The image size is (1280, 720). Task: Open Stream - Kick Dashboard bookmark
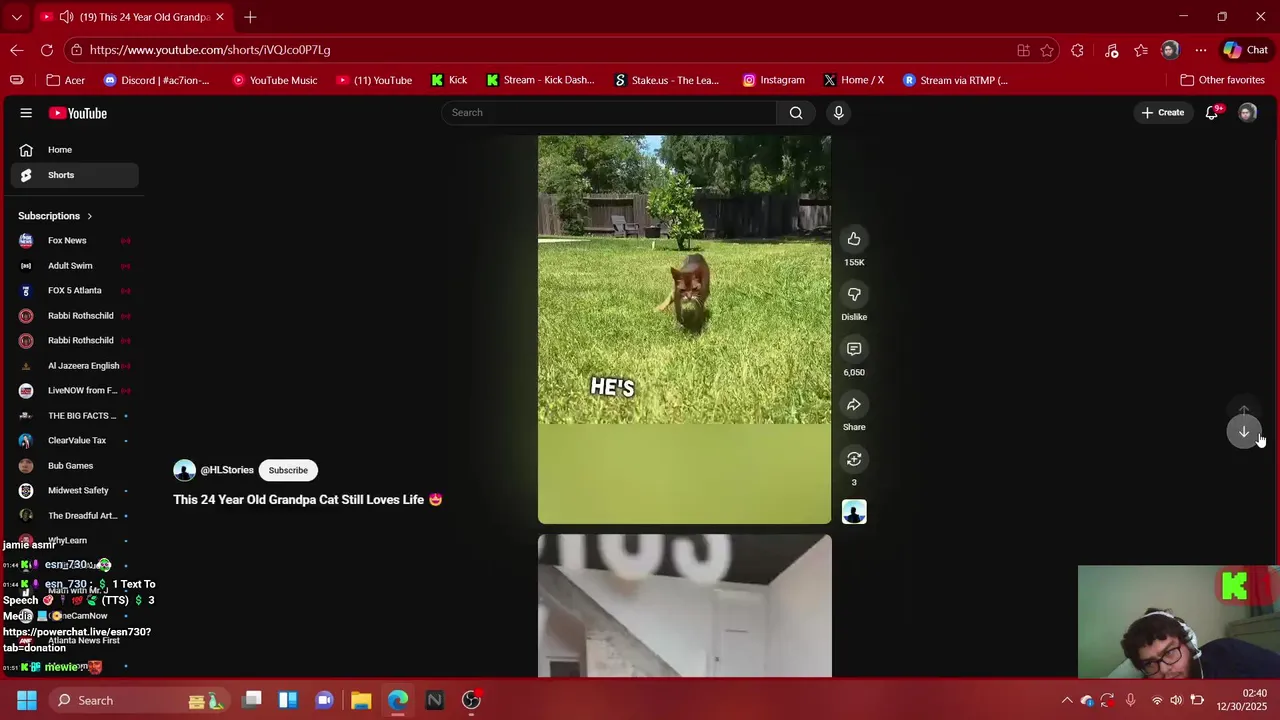point(540,80)
